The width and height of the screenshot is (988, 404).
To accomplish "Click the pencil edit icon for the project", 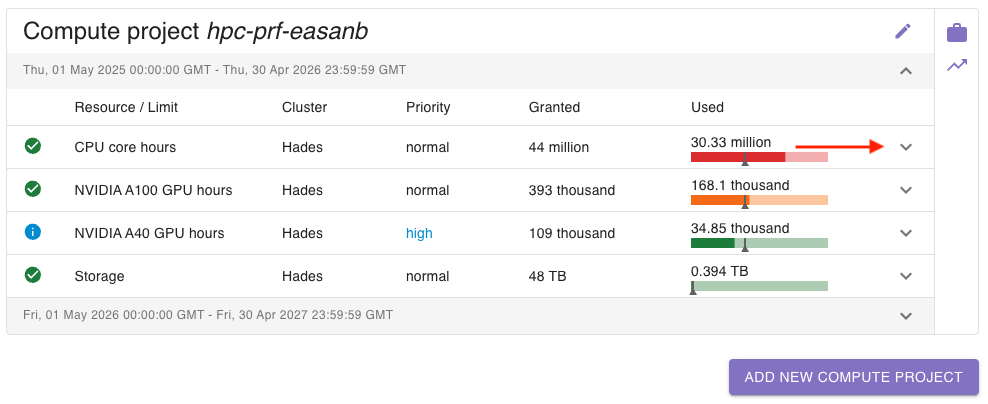I will pyautogui.click(x=903, y=31).
